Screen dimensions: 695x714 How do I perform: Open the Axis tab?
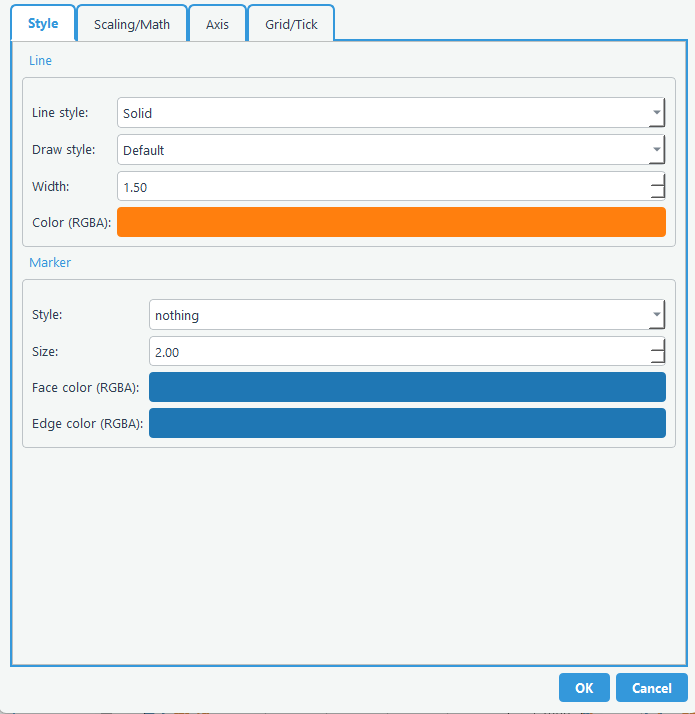pyautogui.click(x=217, y=24)
